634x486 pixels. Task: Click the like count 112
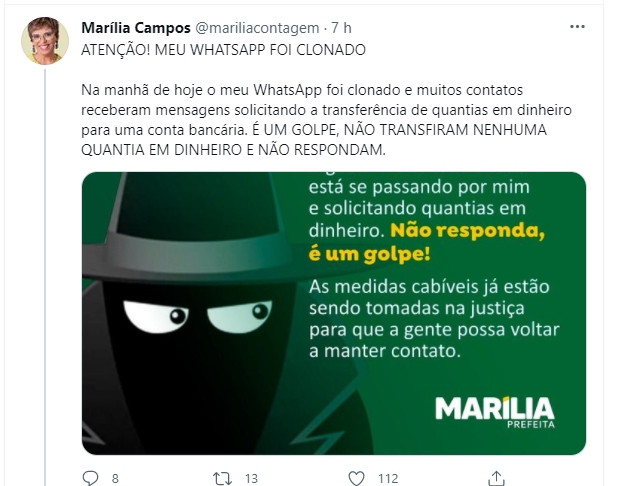pos(388,479)
